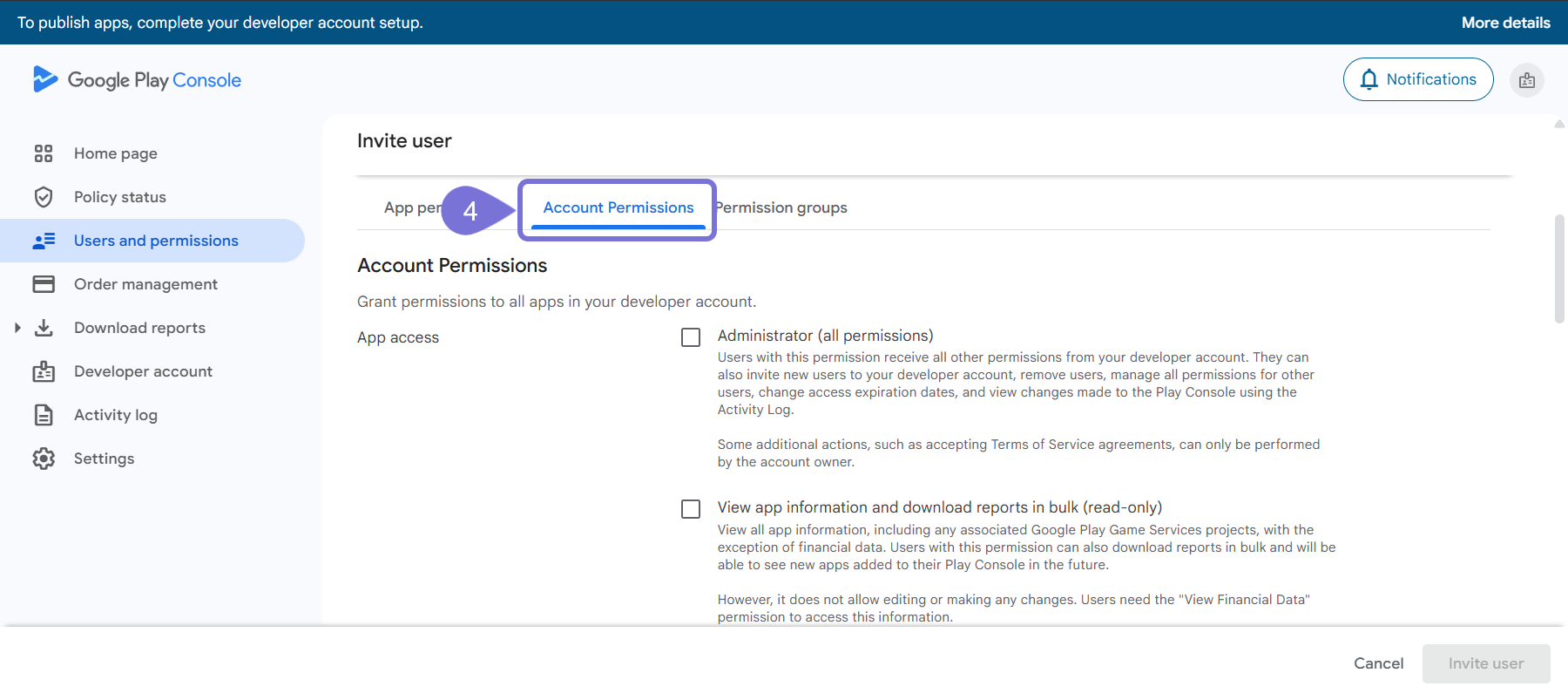
Task: Click the Developer account badge icon
Action: (x=44, y=371)
